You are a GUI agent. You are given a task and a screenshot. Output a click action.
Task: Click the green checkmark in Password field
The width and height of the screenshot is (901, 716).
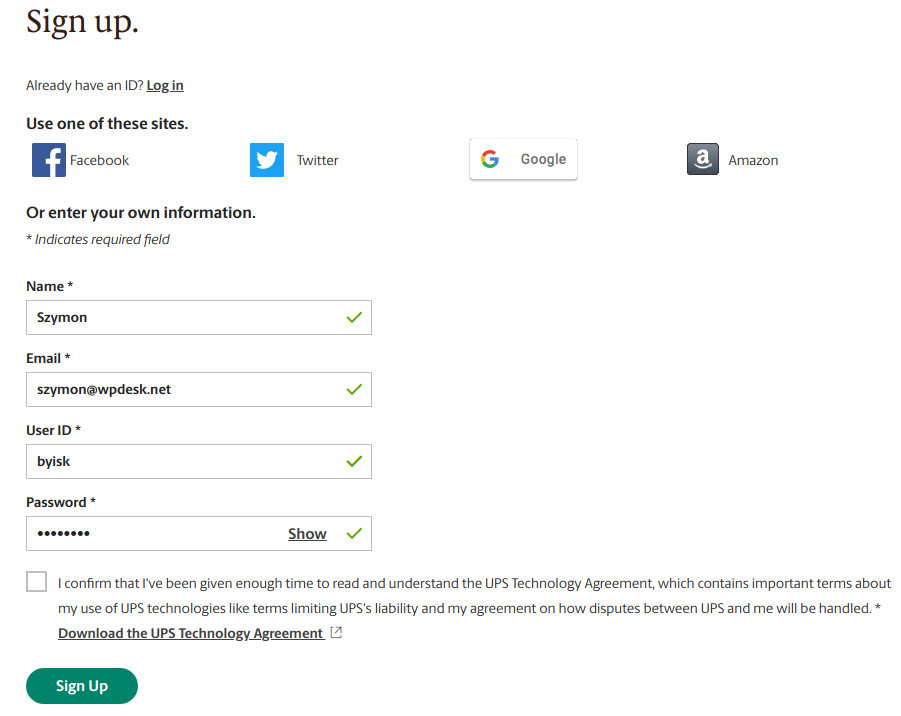point(354,533)
